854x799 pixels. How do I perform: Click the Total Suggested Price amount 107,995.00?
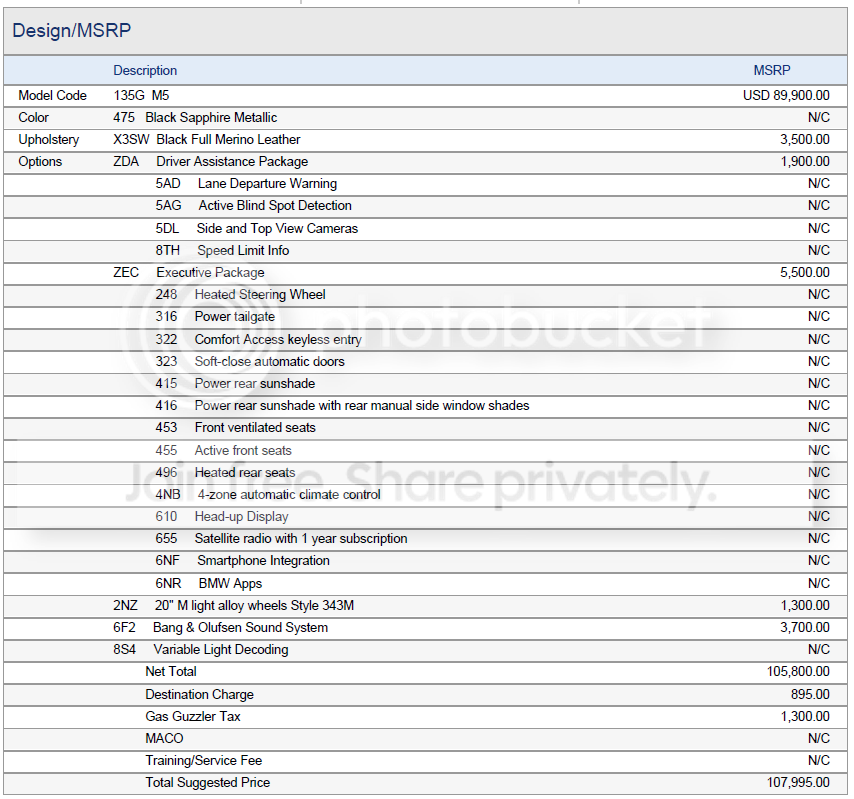(798, 783)
